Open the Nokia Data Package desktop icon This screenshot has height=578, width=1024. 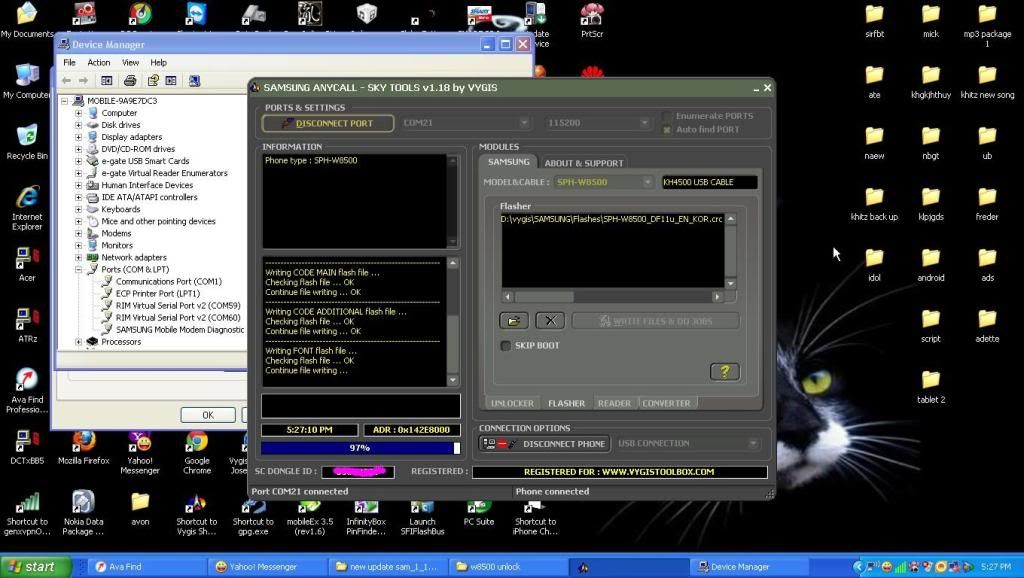84,513
